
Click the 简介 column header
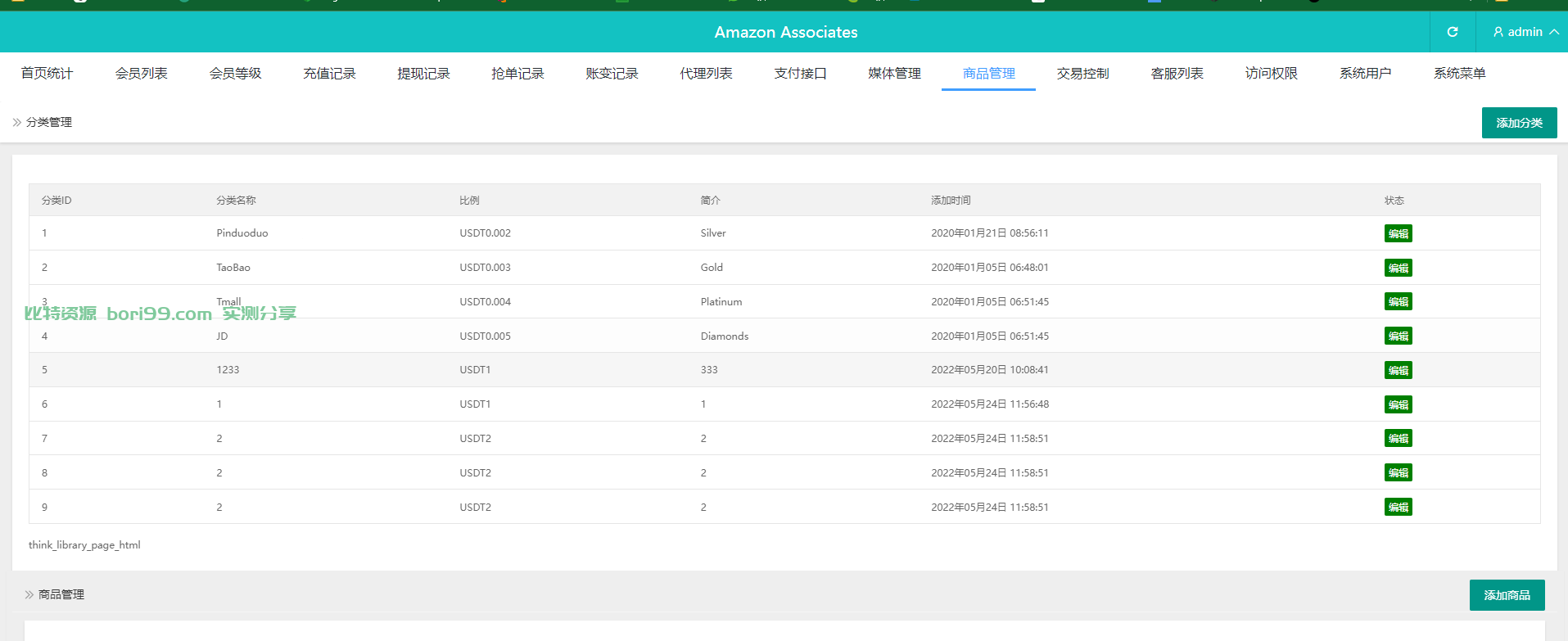[710, 200]
